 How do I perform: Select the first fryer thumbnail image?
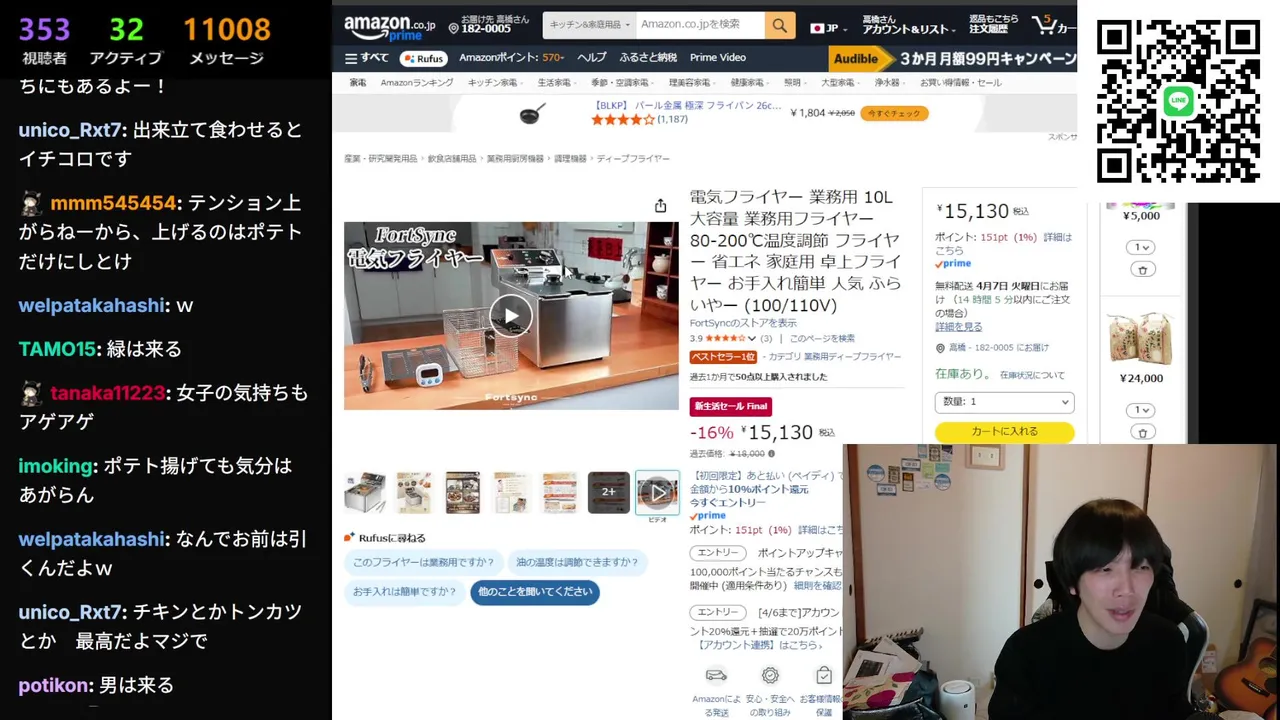click(x=365, y=492)
